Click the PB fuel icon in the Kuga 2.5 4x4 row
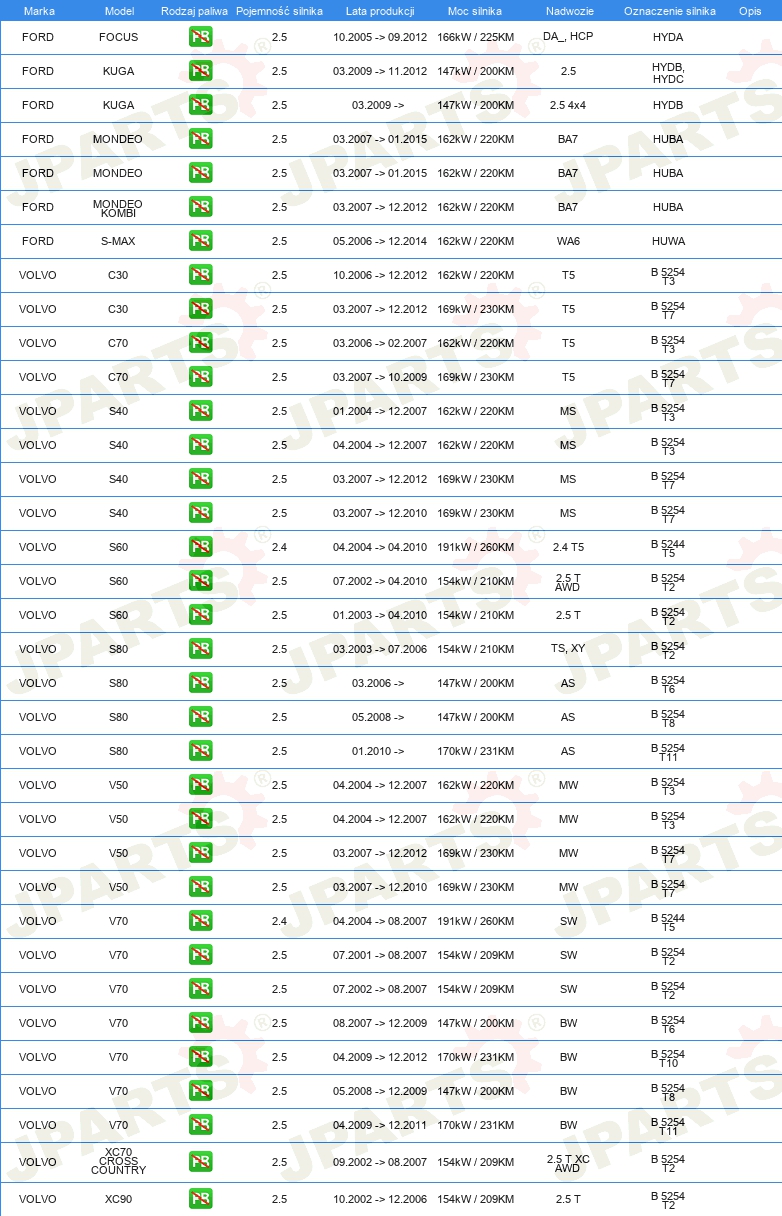The image size is (782, 1216). pos(200,105)
